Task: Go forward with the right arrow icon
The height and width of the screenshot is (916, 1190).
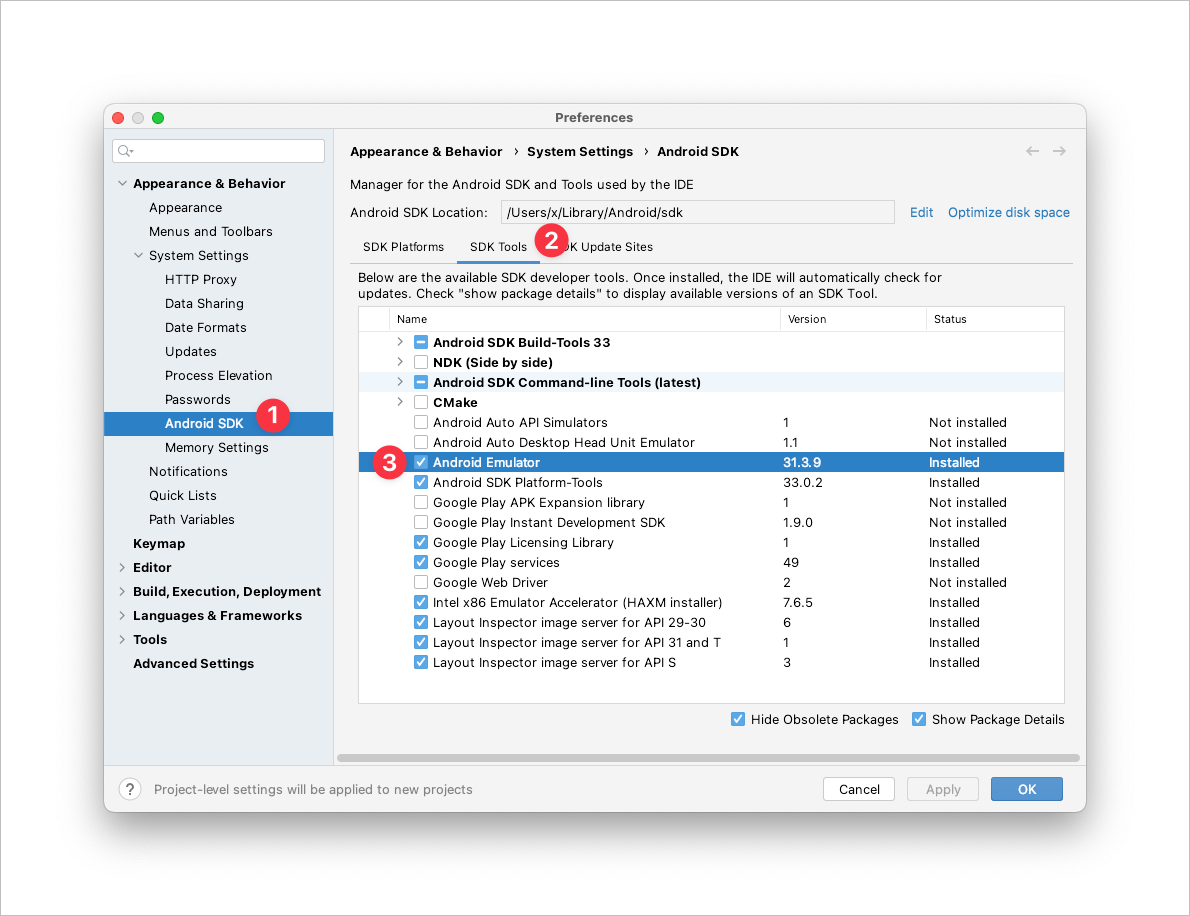Action: coord(1059,151)
